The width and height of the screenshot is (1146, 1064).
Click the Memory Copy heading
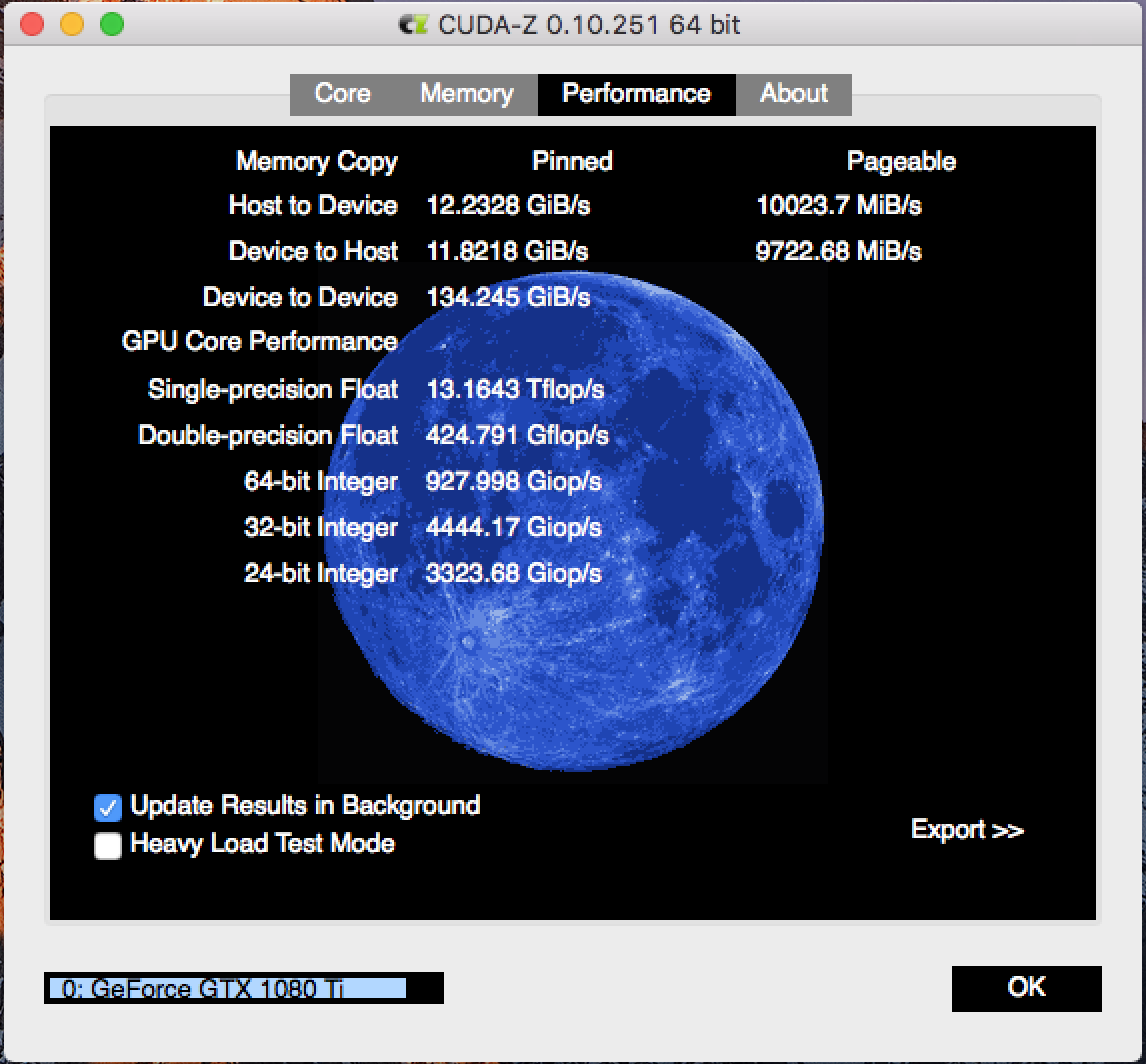pos(316,162)
